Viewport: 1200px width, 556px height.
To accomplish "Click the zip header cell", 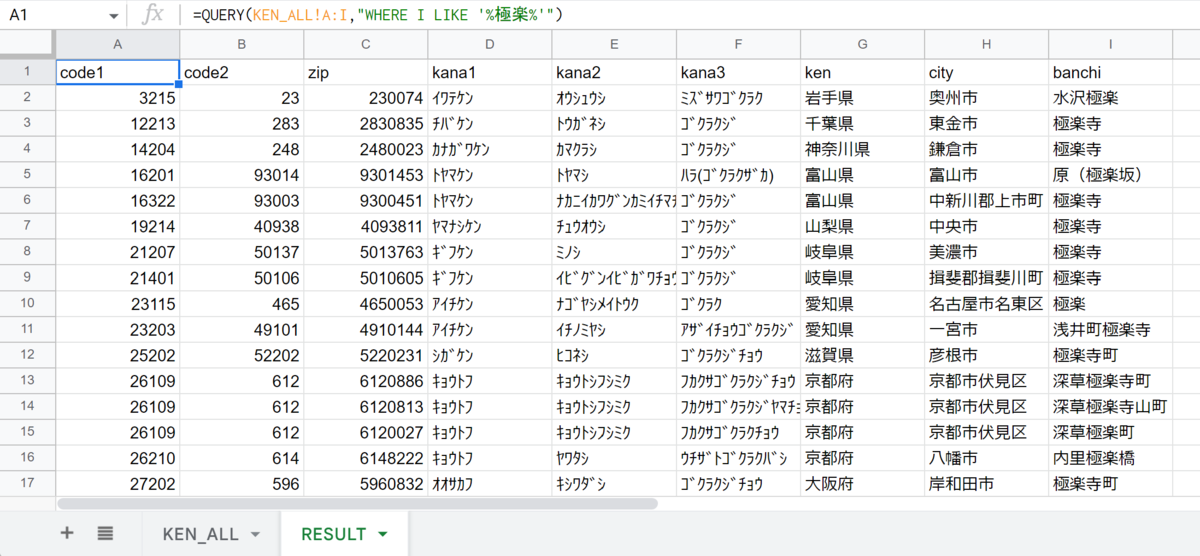I will [x=366, y=72].
